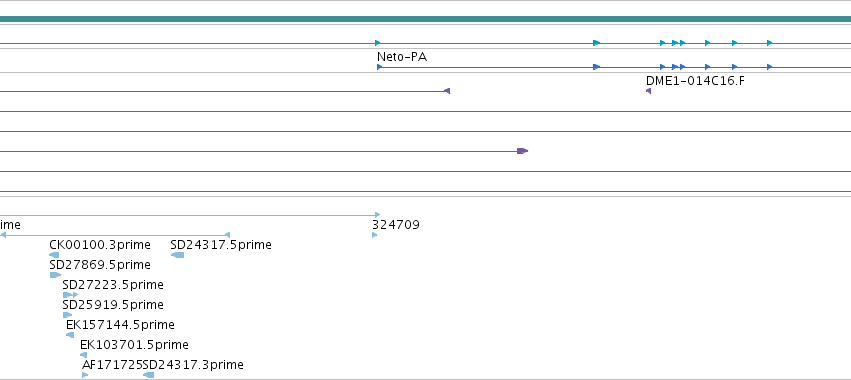The width and height of the screenshot is (851, 380).
Task: Select the feature glyph under EK157144.5prime
Action: [x=70, y=335]
